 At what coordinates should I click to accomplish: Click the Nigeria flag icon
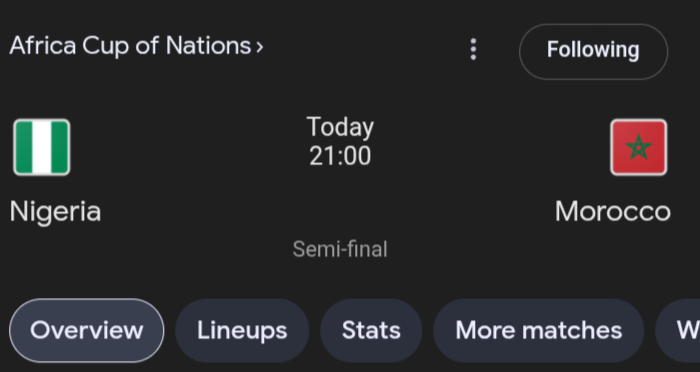[x=42, y=147]
